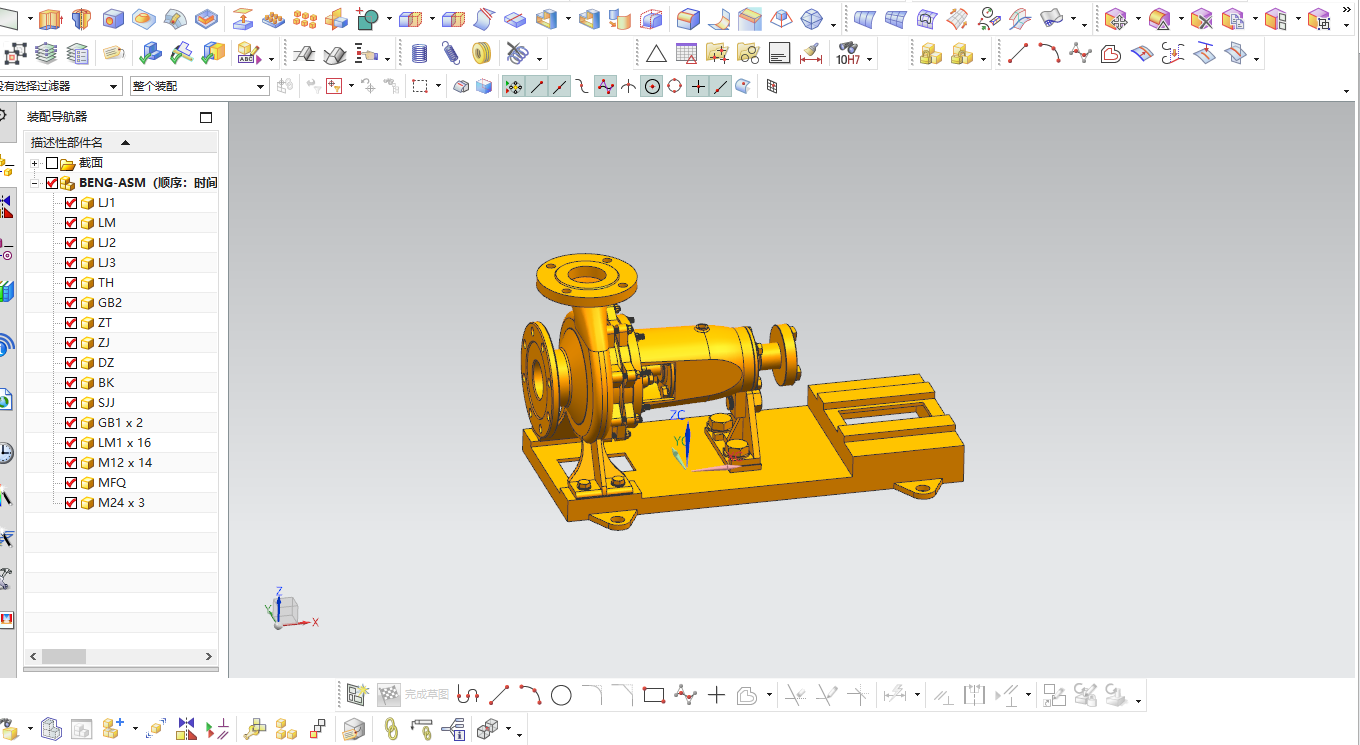The height and width of the screenshot is (745, 1360).
Task: Select the Arc curve tool in top toolbar
Action: click(x=1048, y=54)
